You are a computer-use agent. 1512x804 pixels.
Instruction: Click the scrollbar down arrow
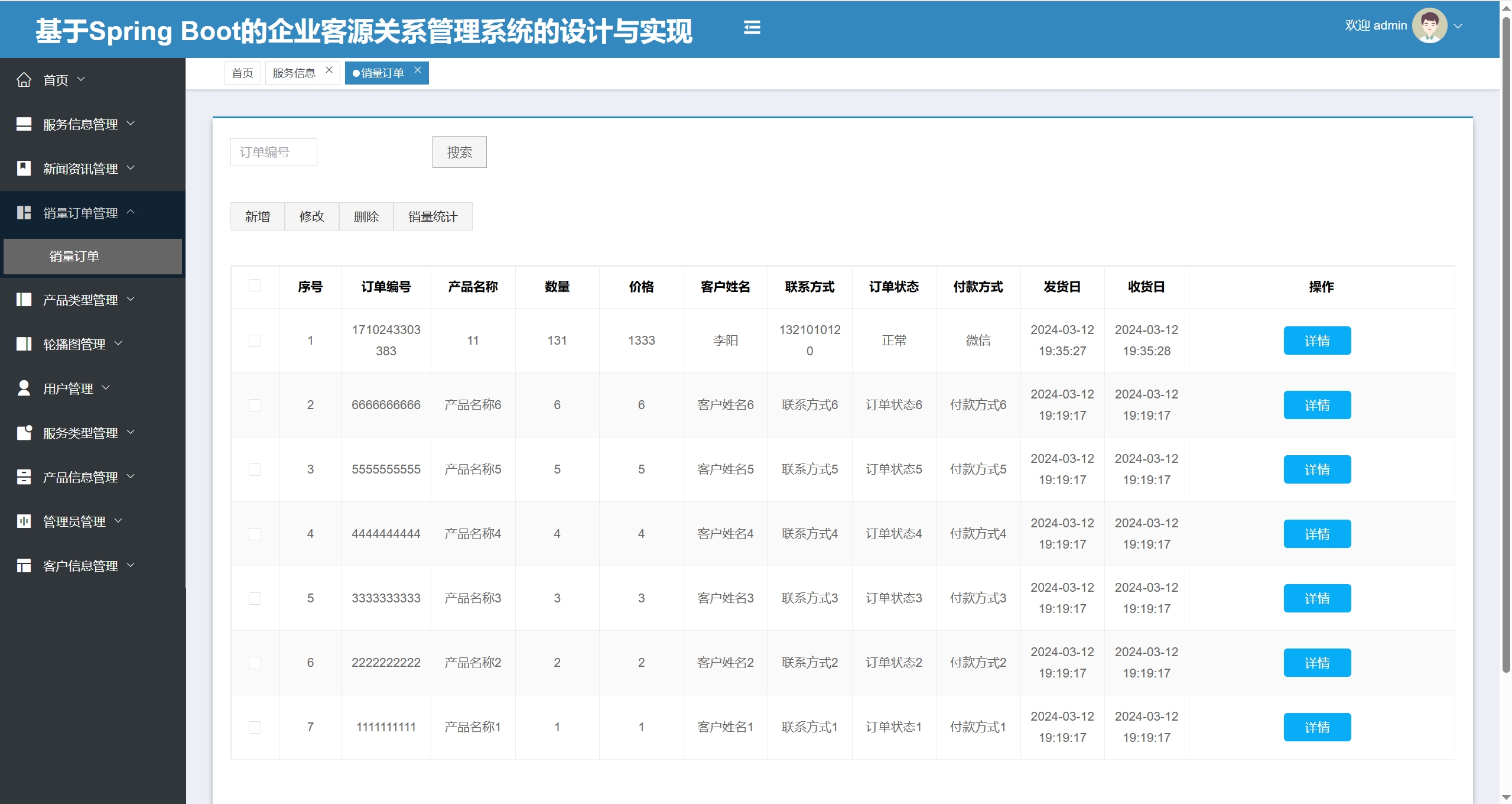coord(1506,797)
